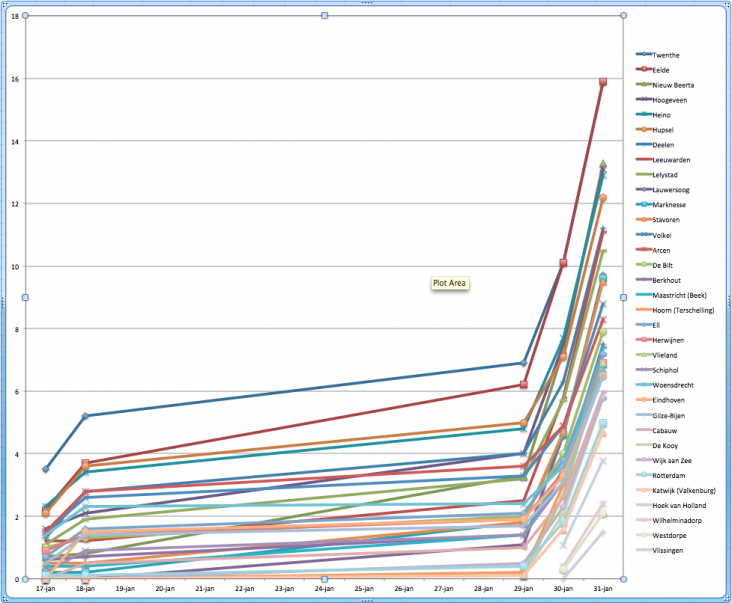
Task: Select Twenthe data marker at 18-jan
Action: 86,416
